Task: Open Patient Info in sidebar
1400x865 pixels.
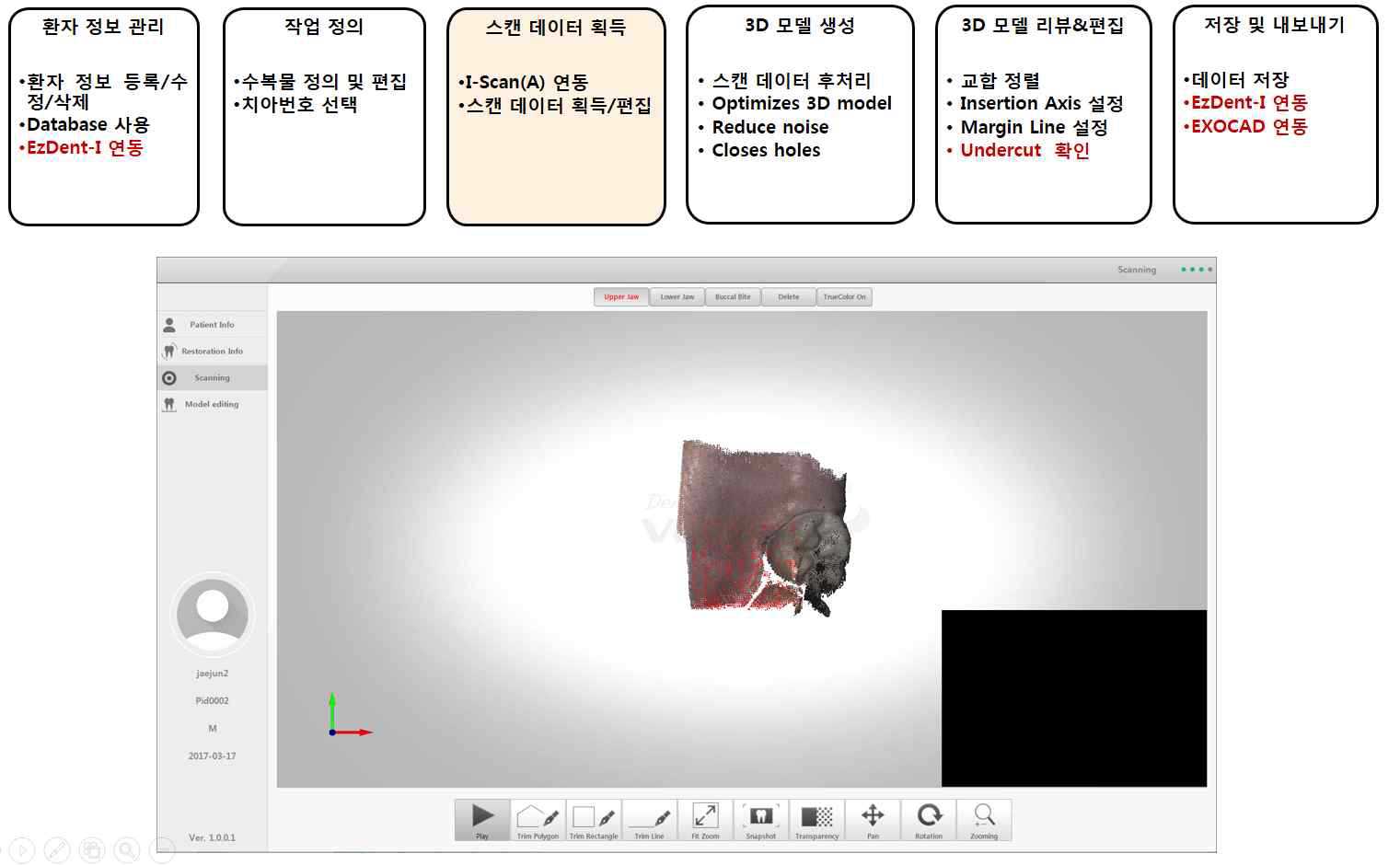Action: (x=212, y=325)
